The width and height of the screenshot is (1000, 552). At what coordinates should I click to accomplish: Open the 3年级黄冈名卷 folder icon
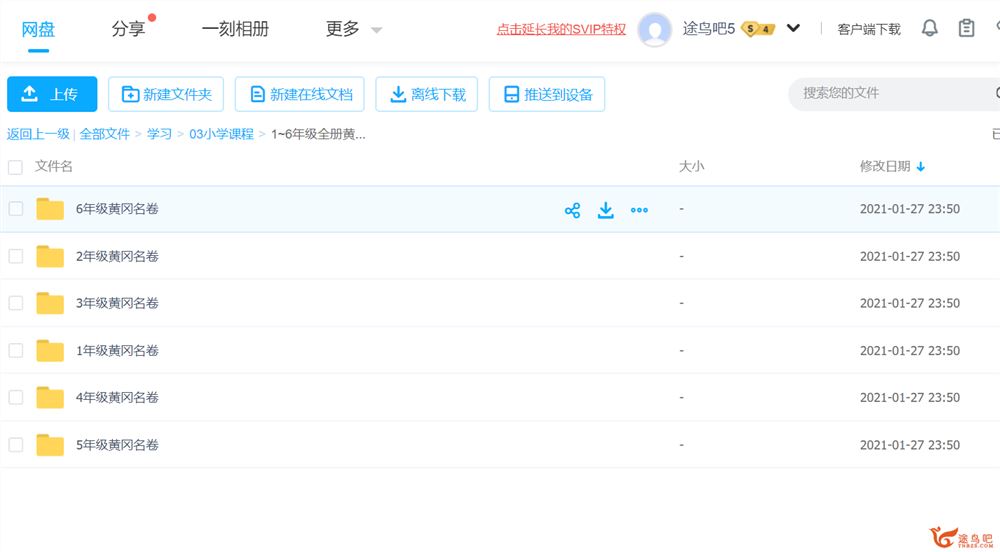point(50,303)
